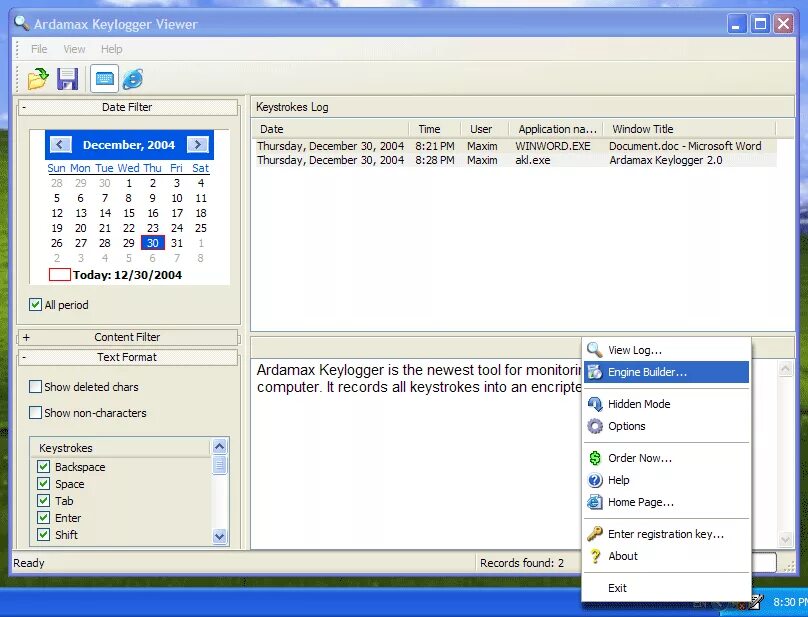The width and height of the screenshot is (808, 617).
Task: Uncheck the Shift keystroke checkbox
Action: click(43, 535)
